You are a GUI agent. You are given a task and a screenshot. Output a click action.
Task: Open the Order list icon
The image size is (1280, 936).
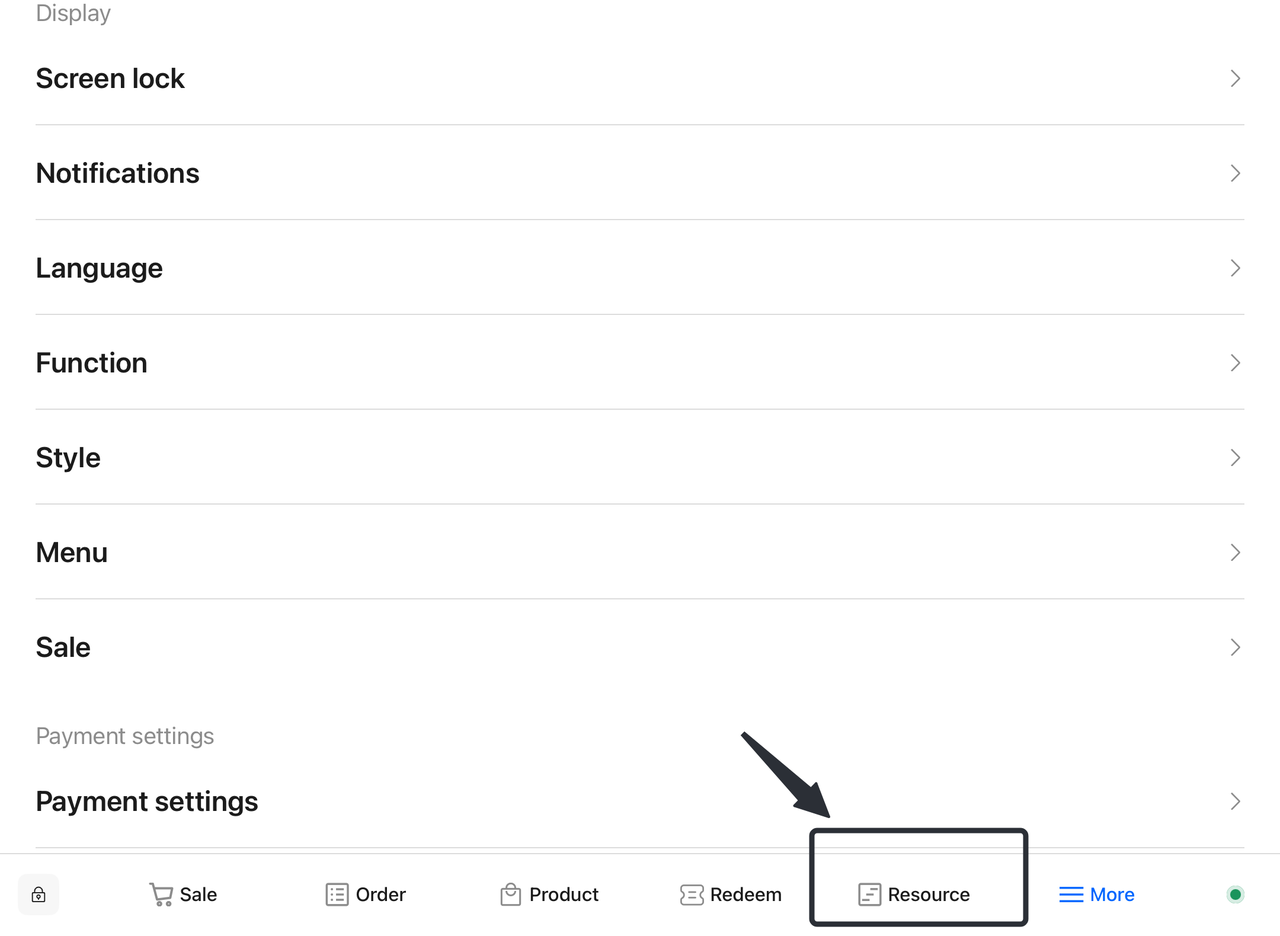337,895
